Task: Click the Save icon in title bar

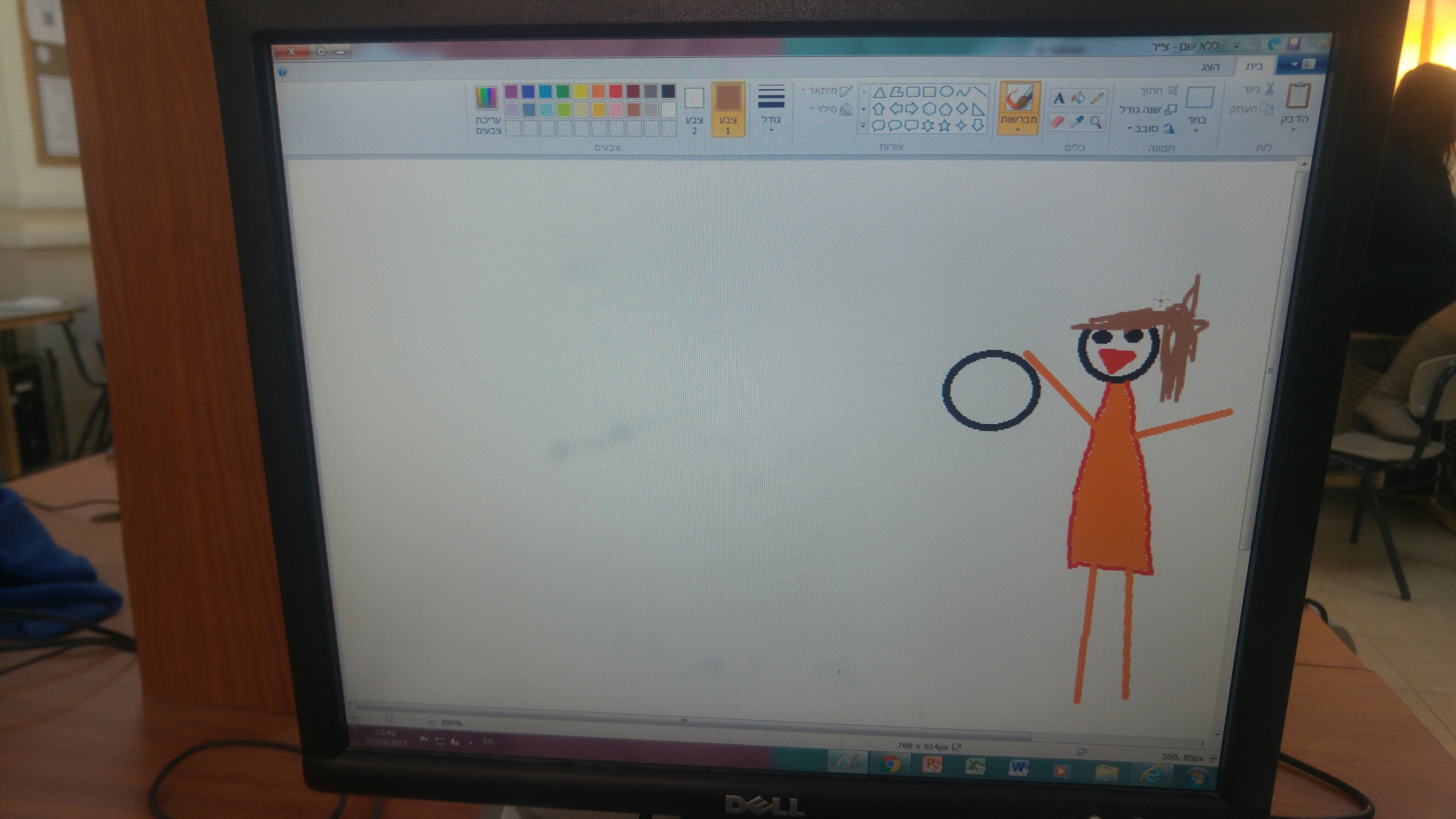Action: click(1294, 43)
